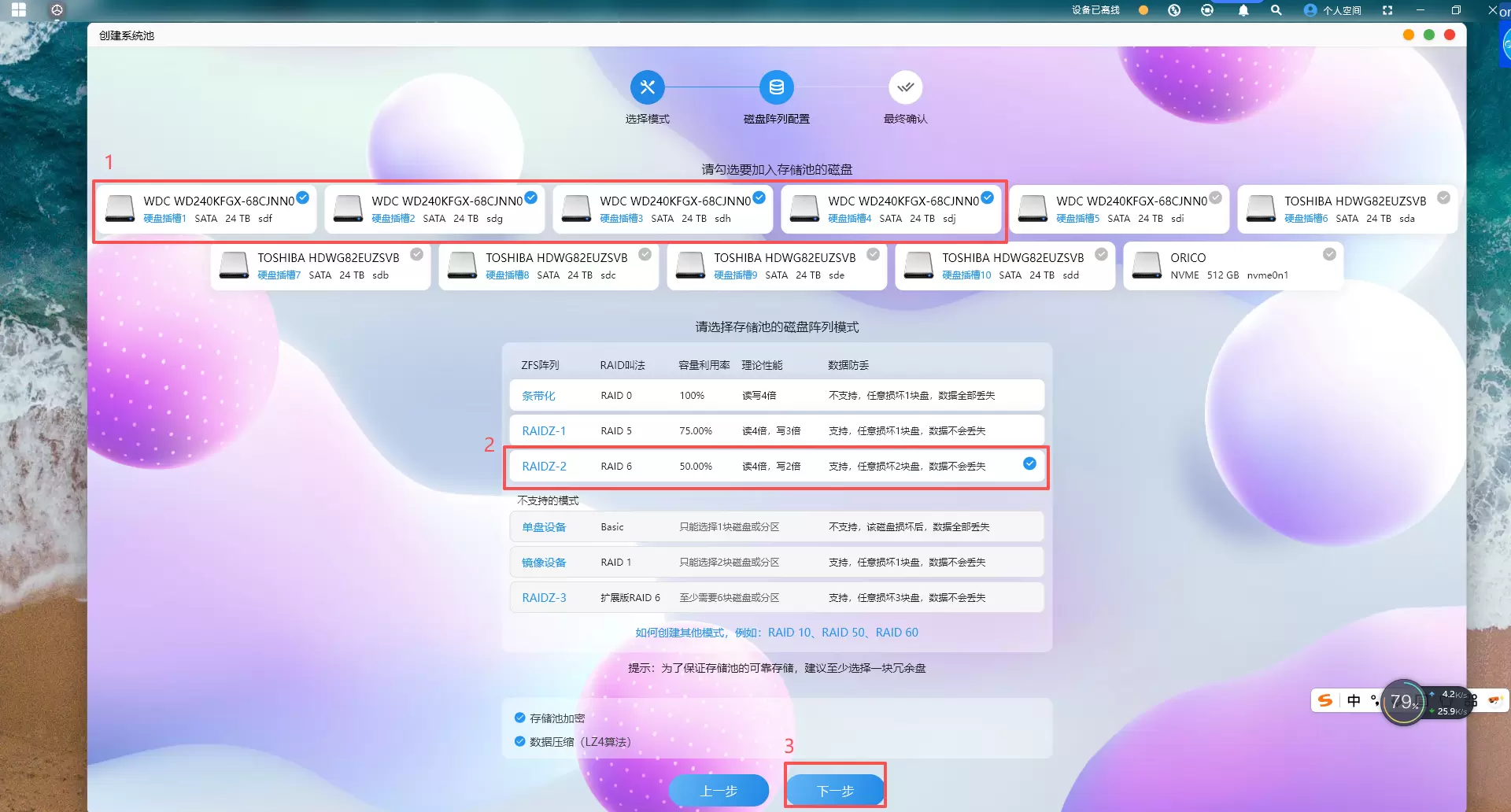Click the settings gear taskbar icon
1511x812 pixels.
tap(57, 10)
